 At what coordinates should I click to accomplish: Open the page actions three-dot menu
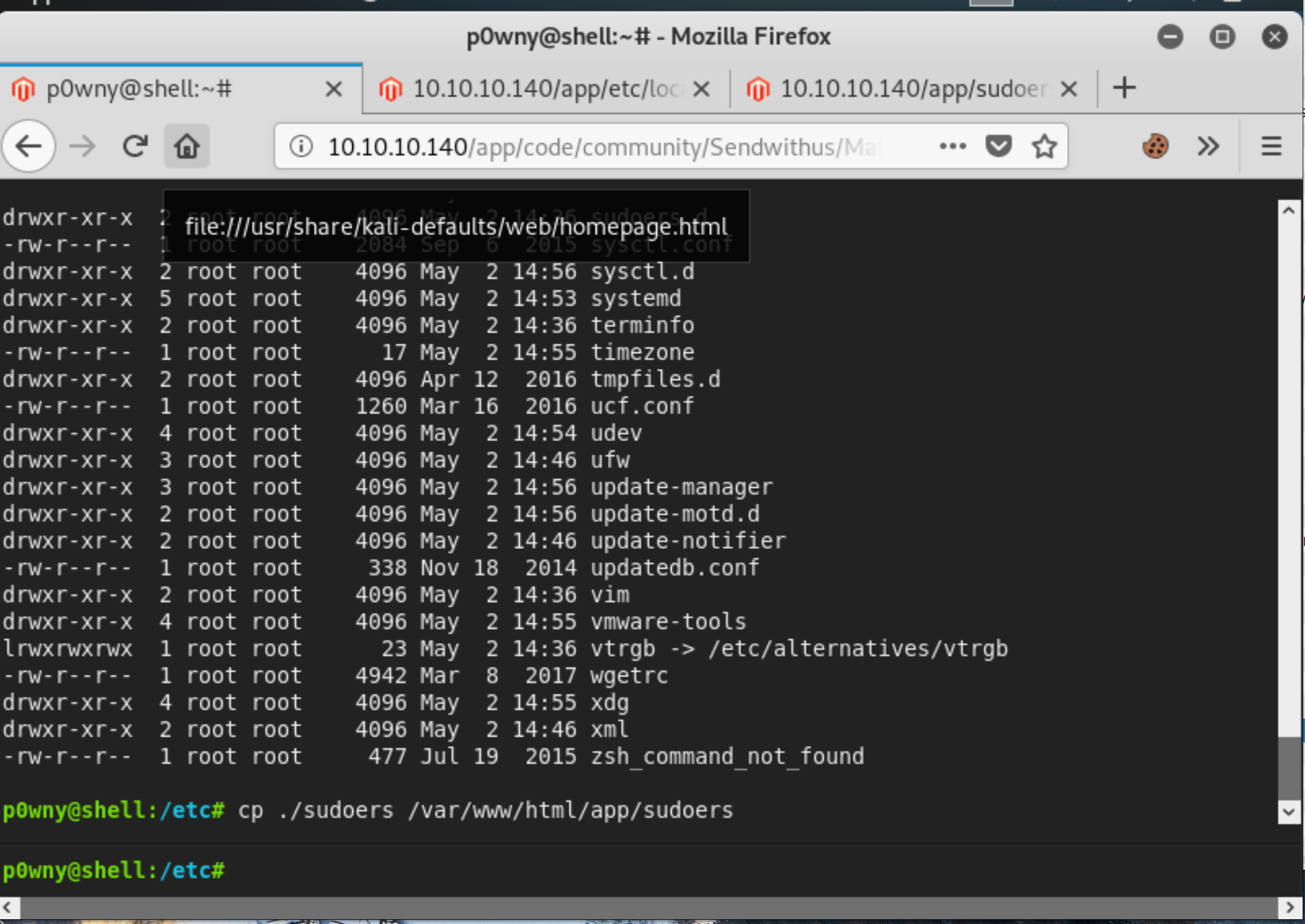(953, 146)
